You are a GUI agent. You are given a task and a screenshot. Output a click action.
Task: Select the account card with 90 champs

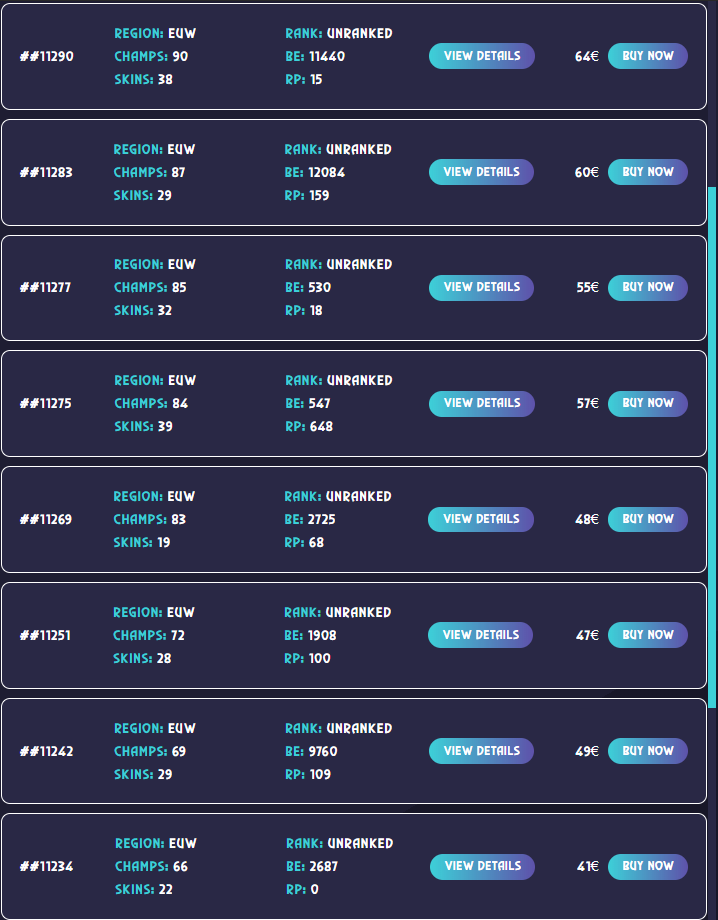tap(354, 56)
